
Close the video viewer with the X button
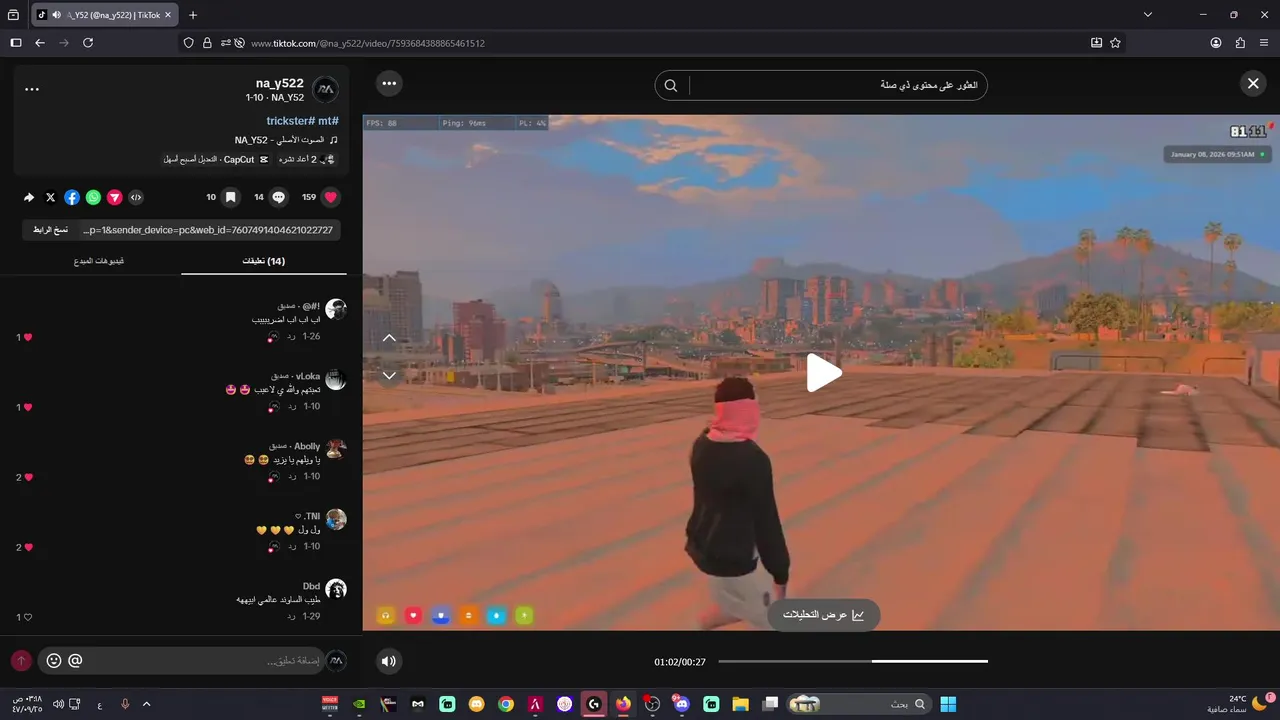(1253, 84)
